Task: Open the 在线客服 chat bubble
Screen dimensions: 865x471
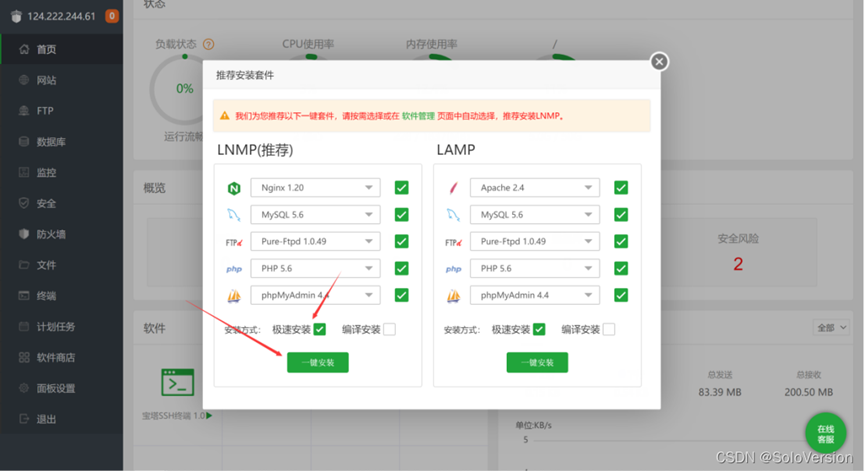Action: coord(825,435)
